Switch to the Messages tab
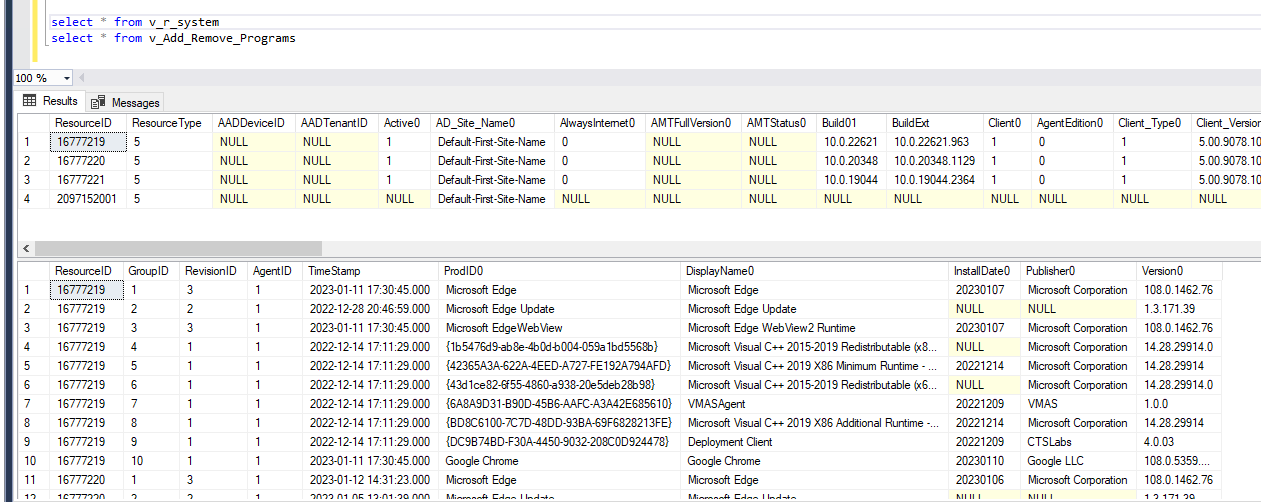1261x502 pixels. click(125, 102)
